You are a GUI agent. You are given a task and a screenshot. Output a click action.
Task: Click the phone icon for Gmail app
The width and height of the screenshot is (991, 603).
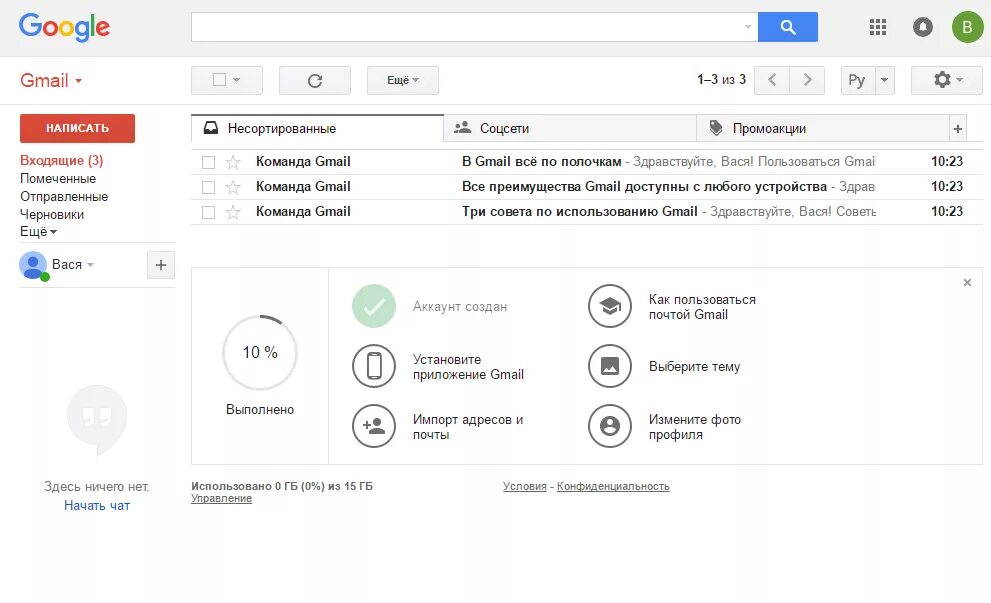pos(374,366)
